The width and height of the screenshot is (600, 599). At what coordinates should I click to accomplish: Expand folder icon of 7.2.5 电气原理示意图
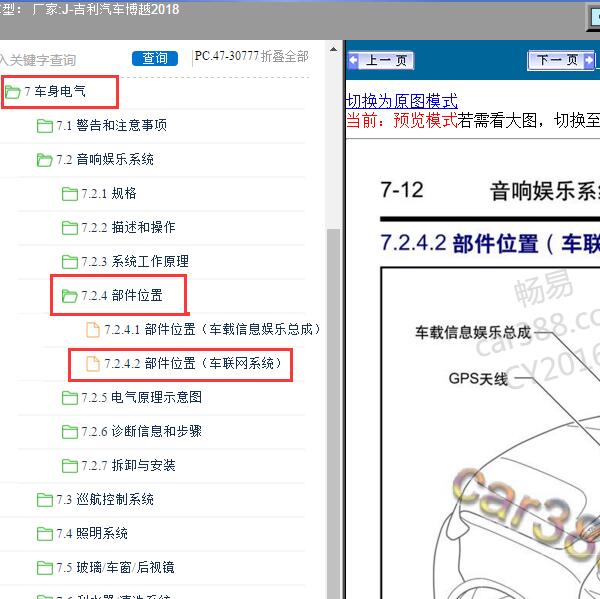click(70, 398)
